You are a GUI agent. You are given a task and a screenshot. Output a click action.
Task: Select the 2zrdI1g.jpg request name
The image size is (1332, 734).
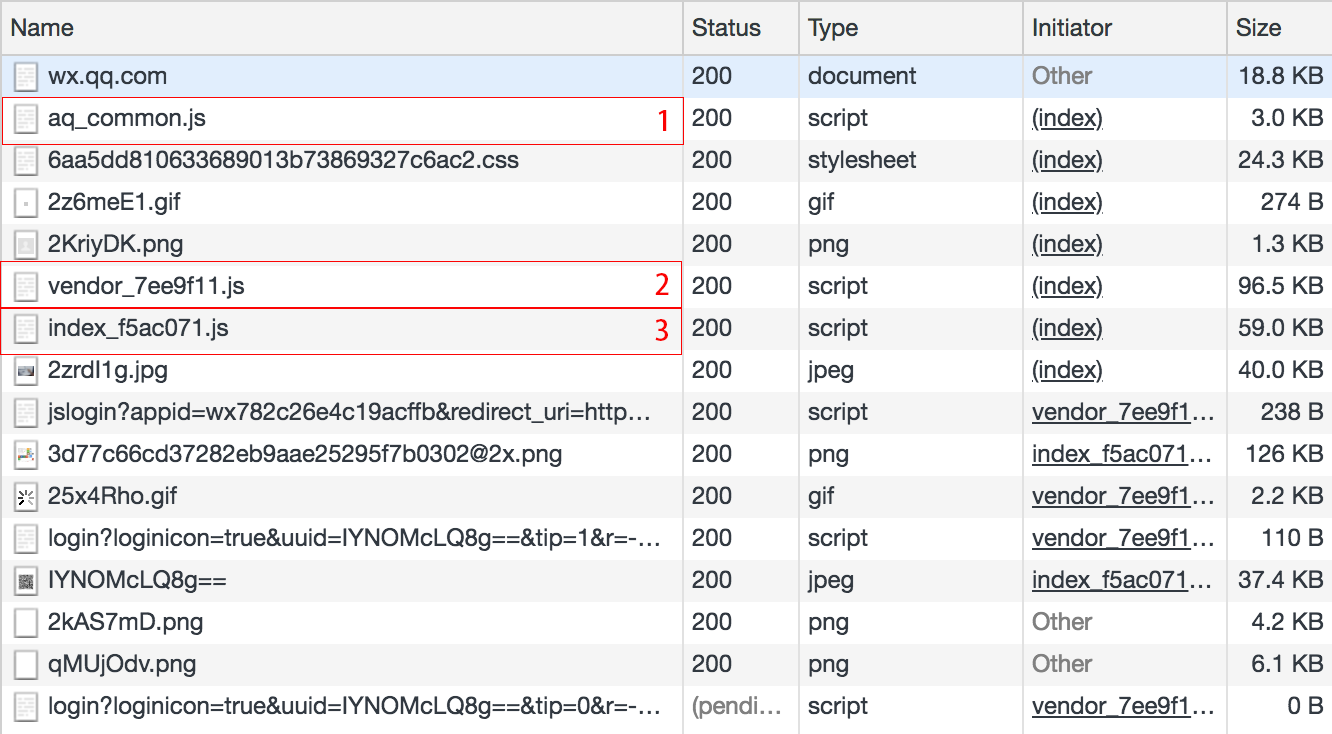click(x=108, y=371)
